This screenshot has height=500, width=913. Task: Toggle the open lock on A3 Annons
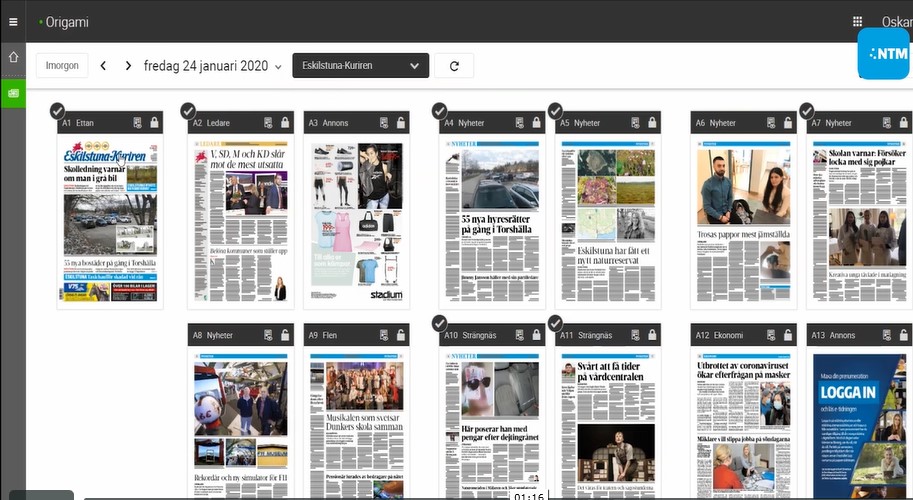point(401,123)
